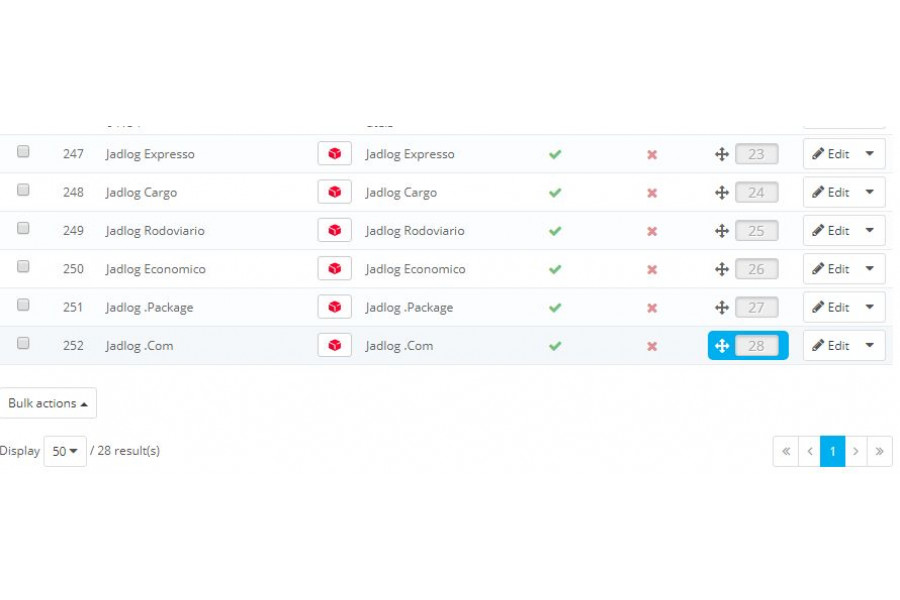Click the red logo of Jadlog Expresso
900x600 pixels.
[x=335, y=154]
